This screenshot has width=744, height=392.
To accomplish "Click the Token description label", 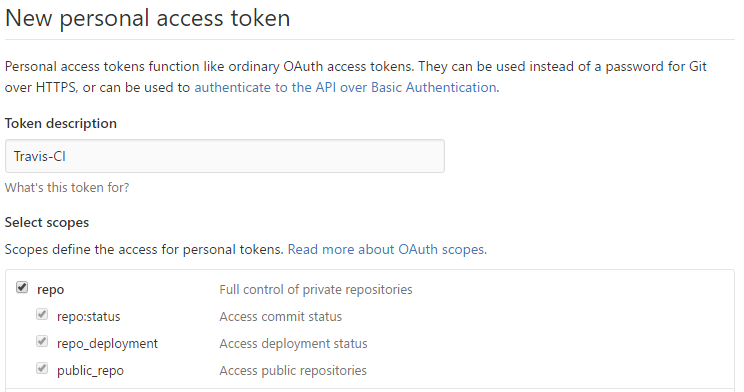I will [61, 123].
